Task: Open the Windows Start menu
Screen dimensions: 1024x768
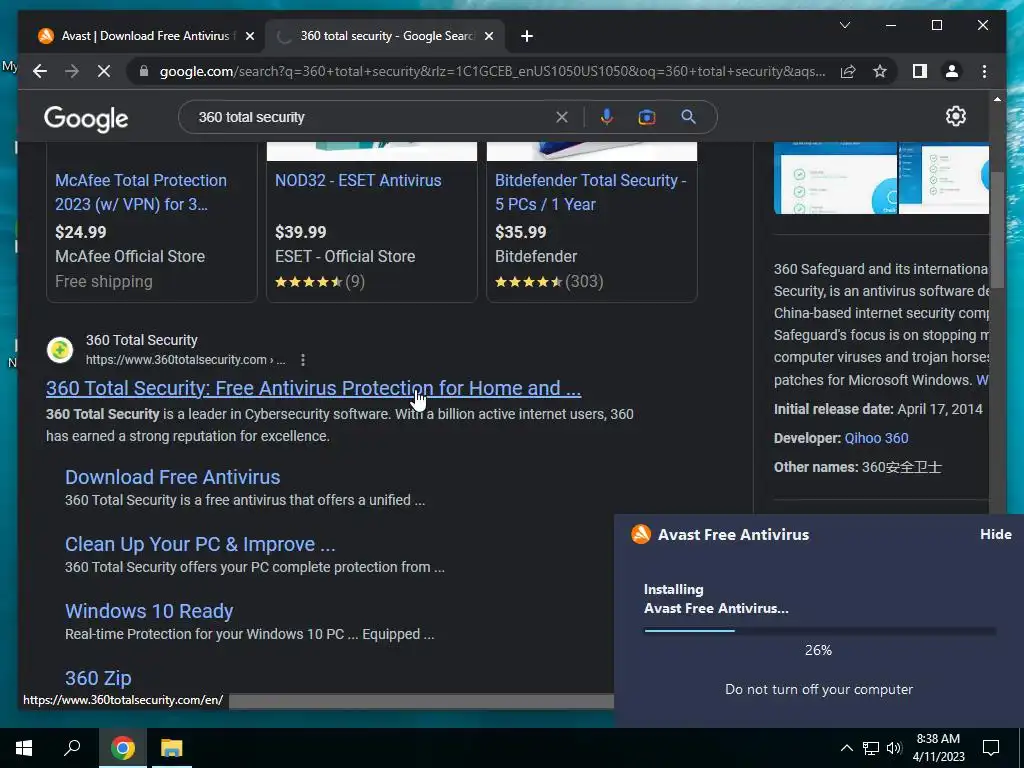Action: [24, 748]
